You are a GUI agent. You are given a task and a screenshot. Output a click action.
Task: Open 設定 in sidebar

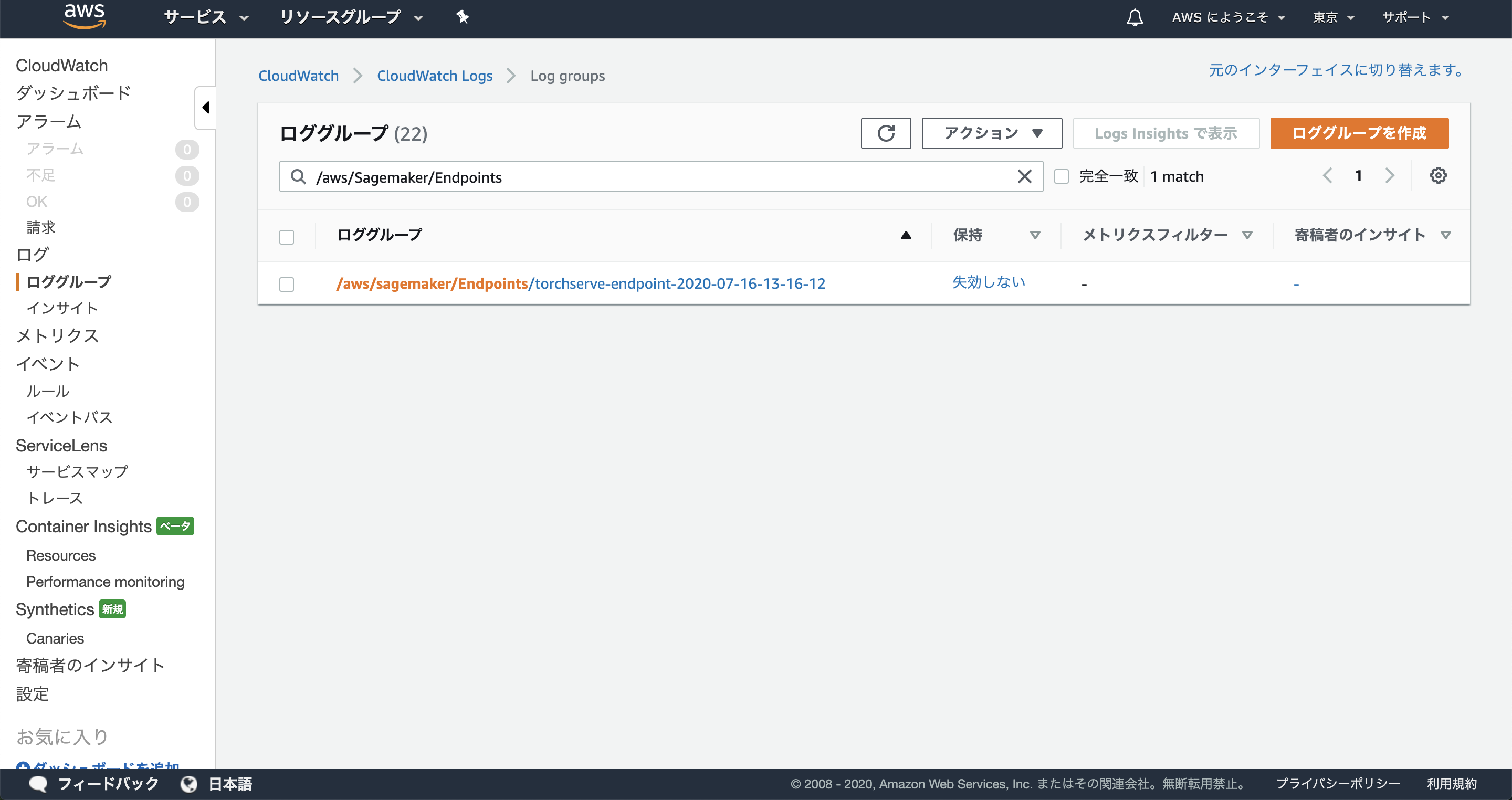32,694
